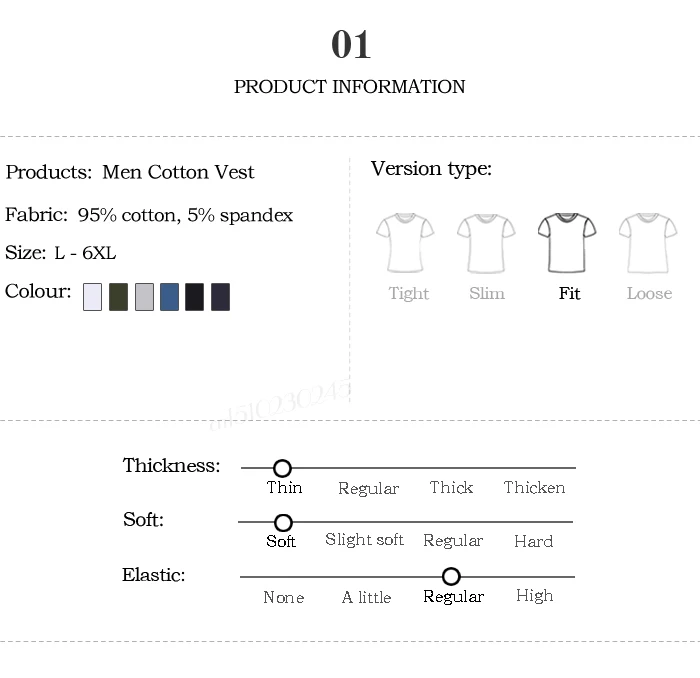This screenshot has height=678, width=700.
Task: Click the highlighted Fit t-shirt icon
Action: (x=567, y=243)
